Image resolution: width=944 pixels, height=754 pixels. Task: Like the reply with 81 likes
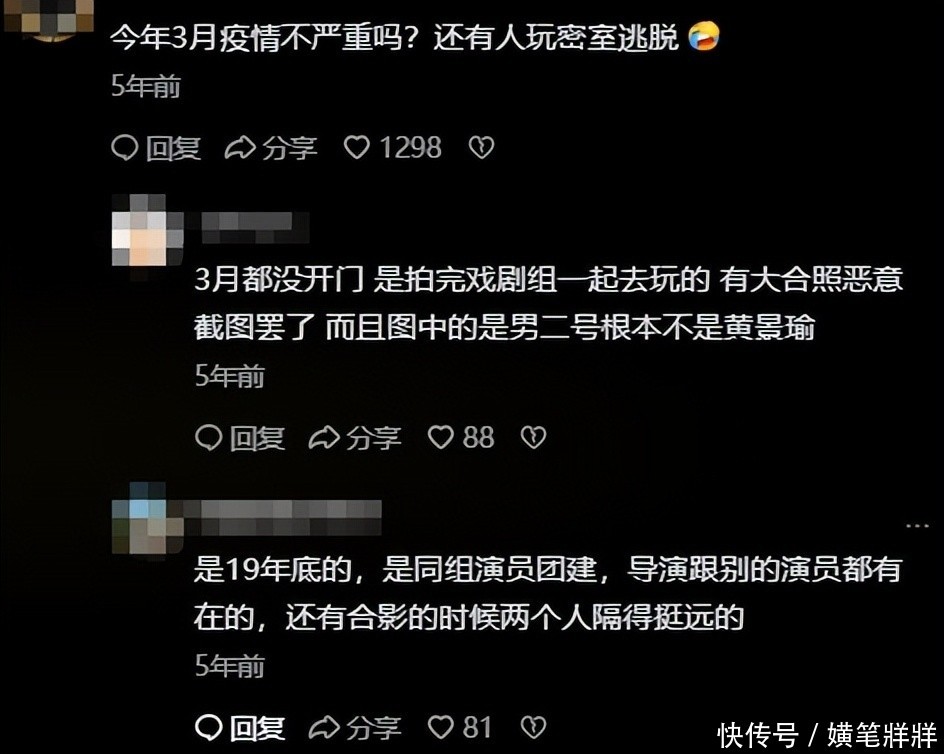click(x=460, y=728)
